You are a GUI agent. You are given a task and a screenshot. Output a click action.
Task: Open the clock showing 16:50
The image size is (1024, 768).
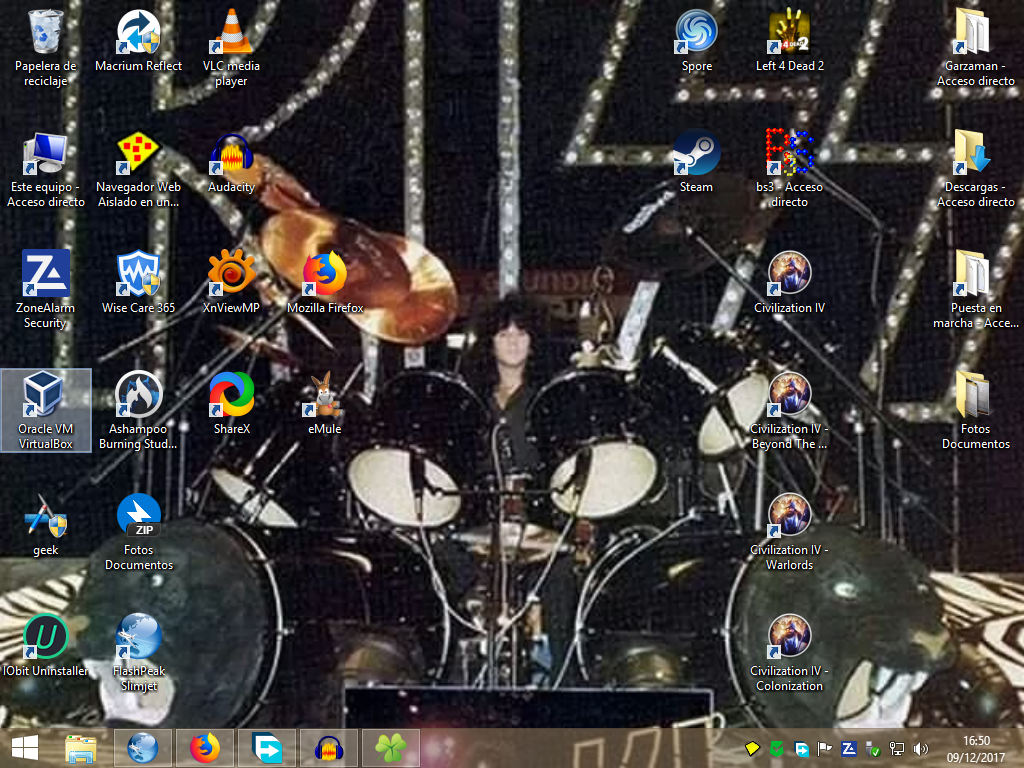coord(976,748)
